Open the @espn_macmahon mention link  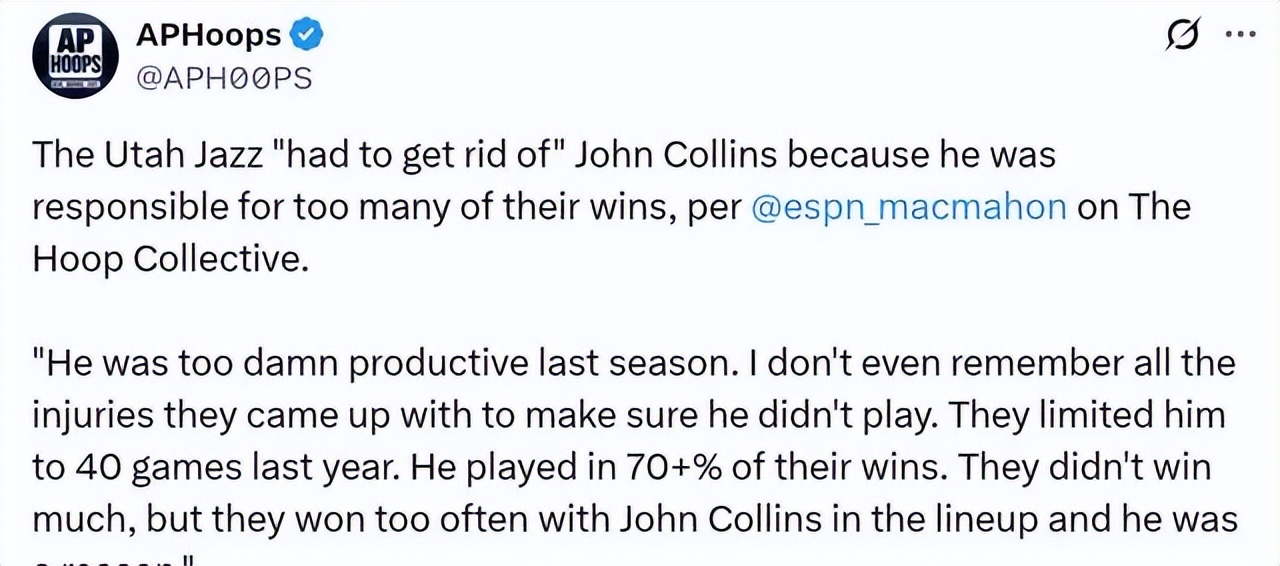pyautogui.click(x=906, y=207)
